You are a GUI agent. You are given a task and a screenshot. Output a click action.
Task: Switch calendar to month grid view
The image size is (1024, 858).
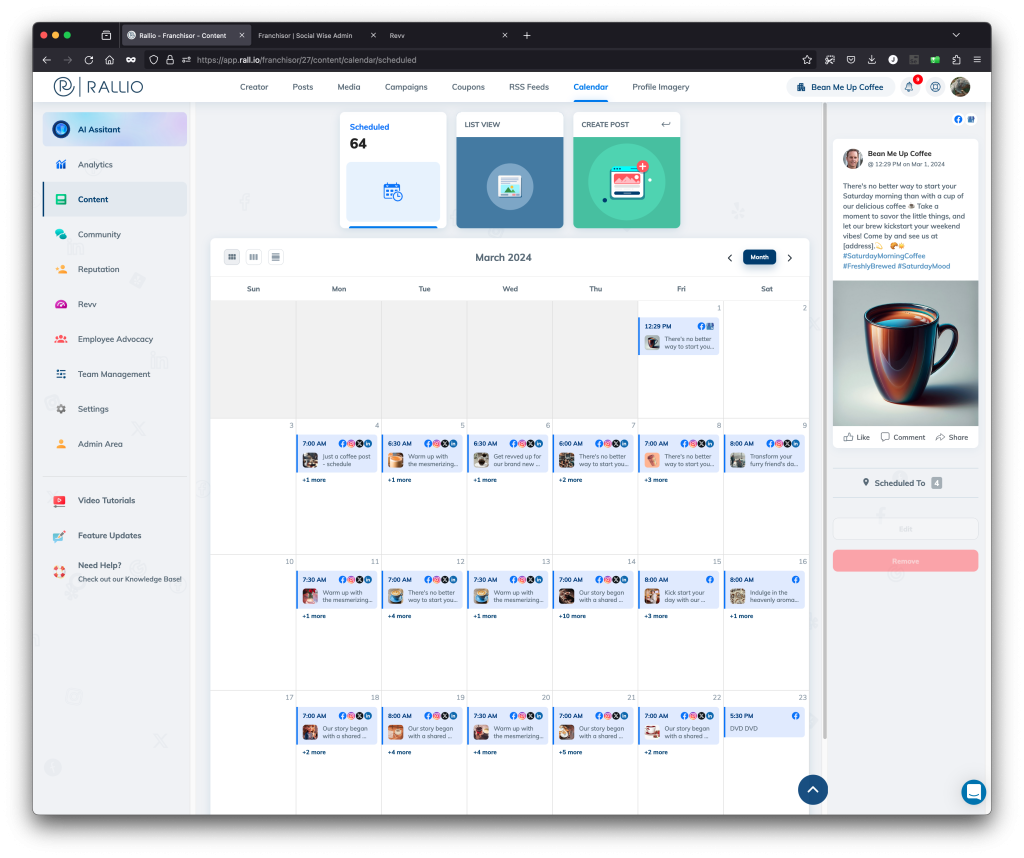click(x=232, y=257)
